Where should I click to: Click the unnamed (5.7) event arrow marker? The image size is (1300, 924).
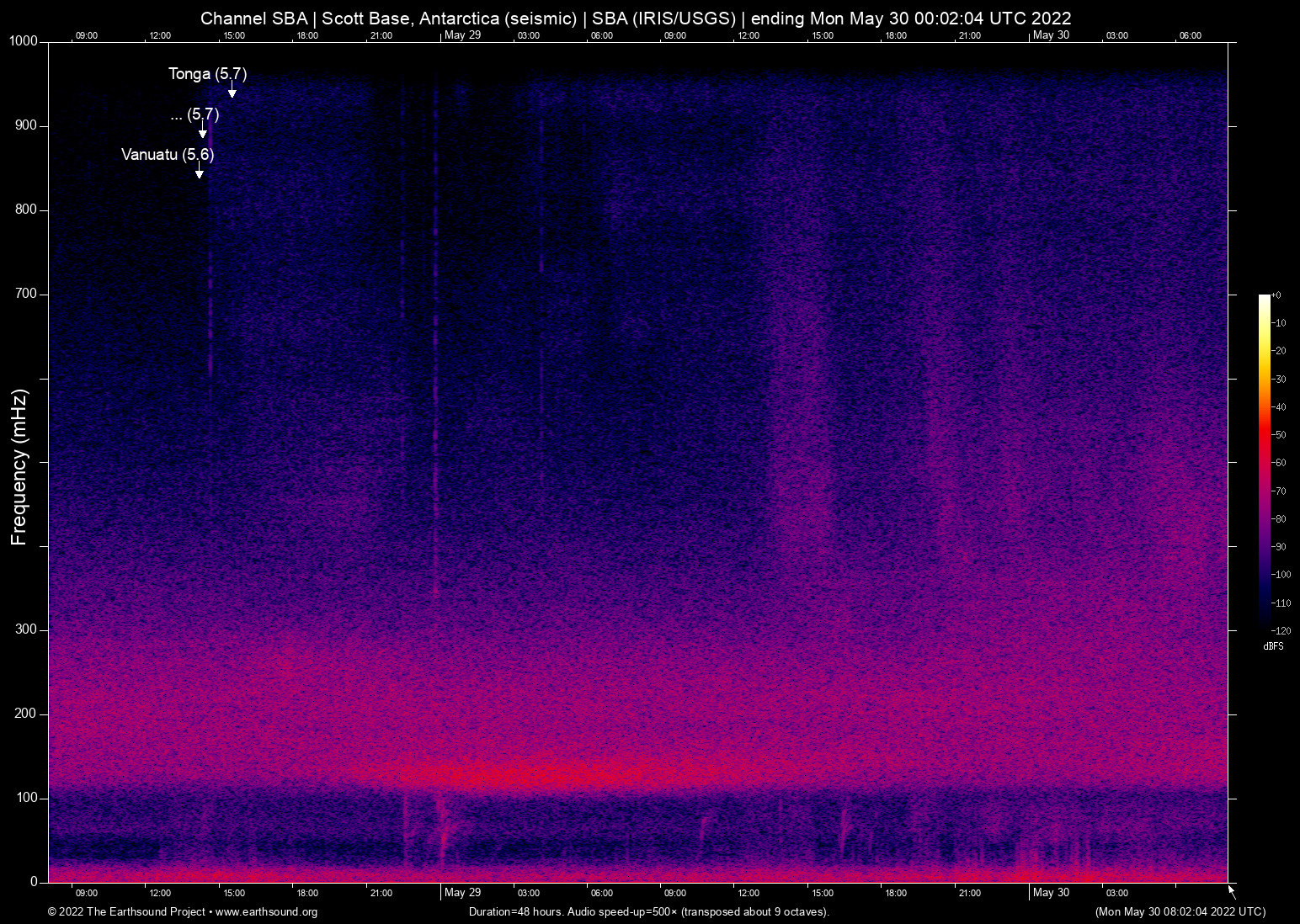[203, 130]
